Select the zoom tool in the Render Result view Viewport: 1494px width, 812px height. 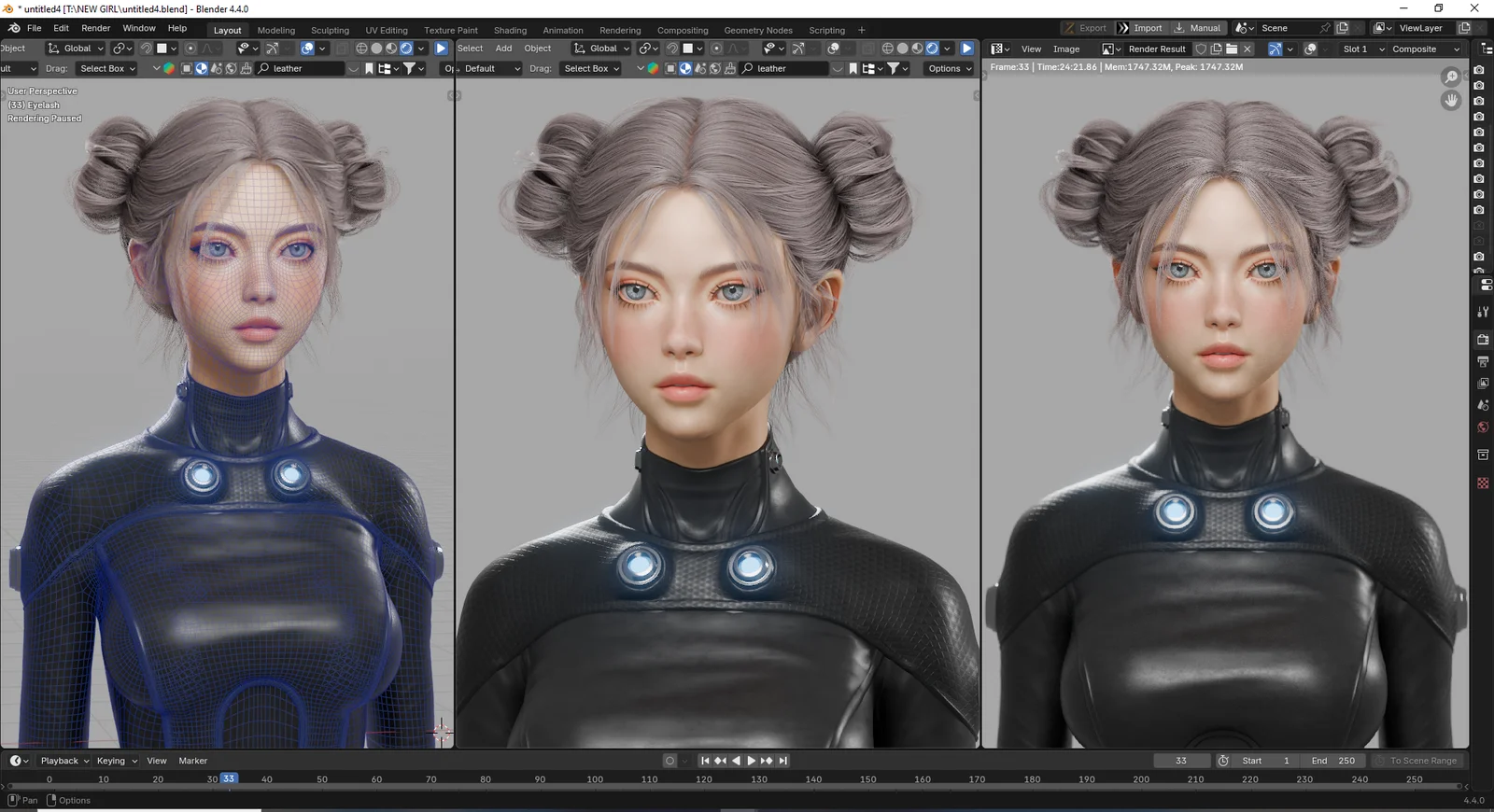coord(1451,77)
